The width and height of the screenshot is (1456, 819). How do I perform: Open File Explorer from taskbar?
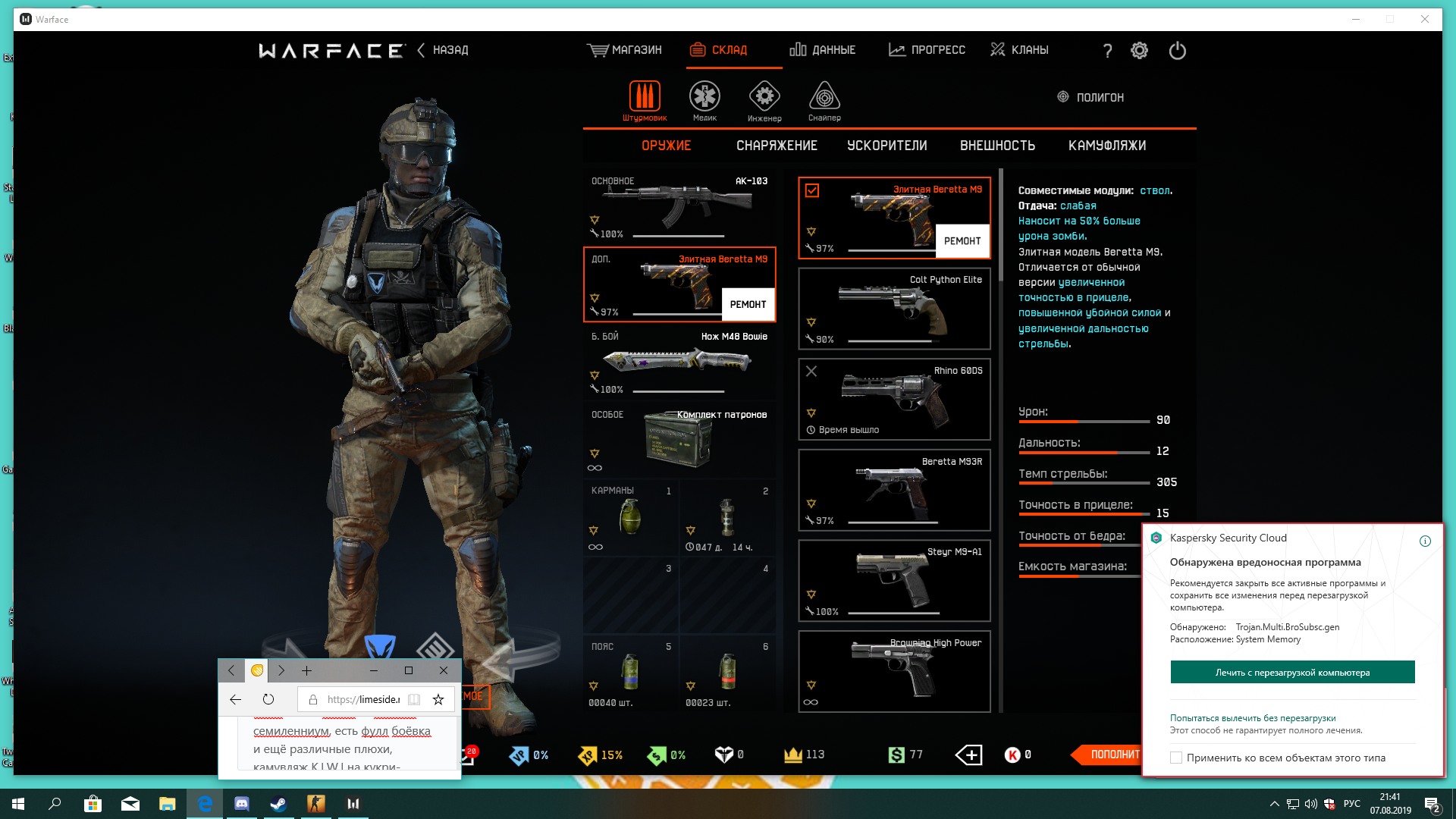[167, 804]
